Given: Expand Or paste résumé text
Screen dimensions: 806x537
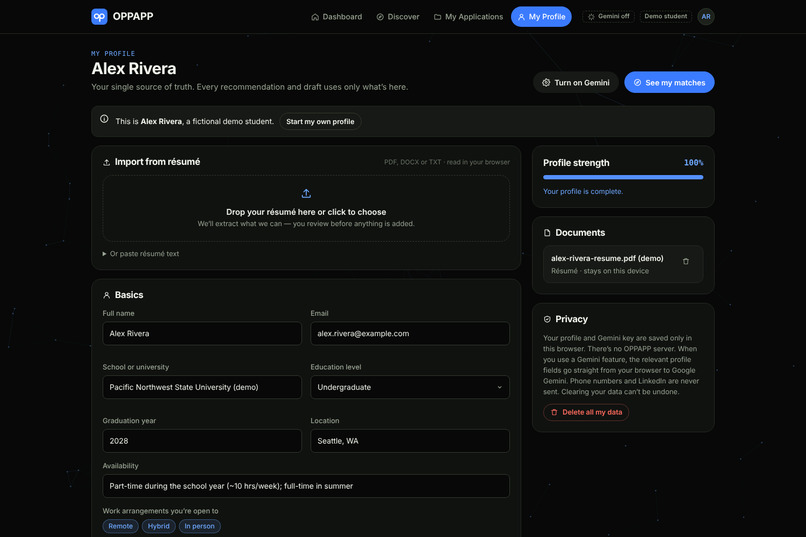Looking at the screenshot, I should tap(141, 254).
